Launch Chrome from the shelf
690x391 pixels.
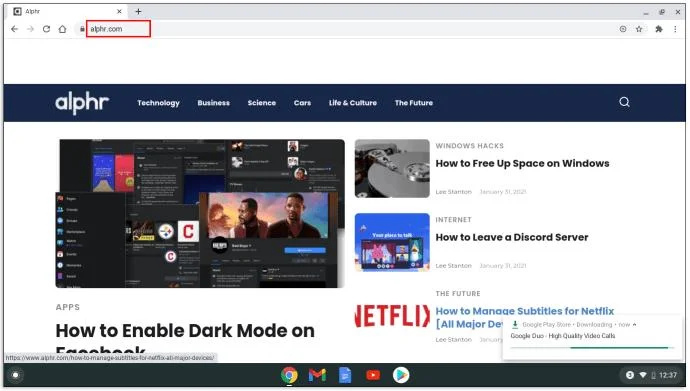pyautogui.click(x=289, y=375)
